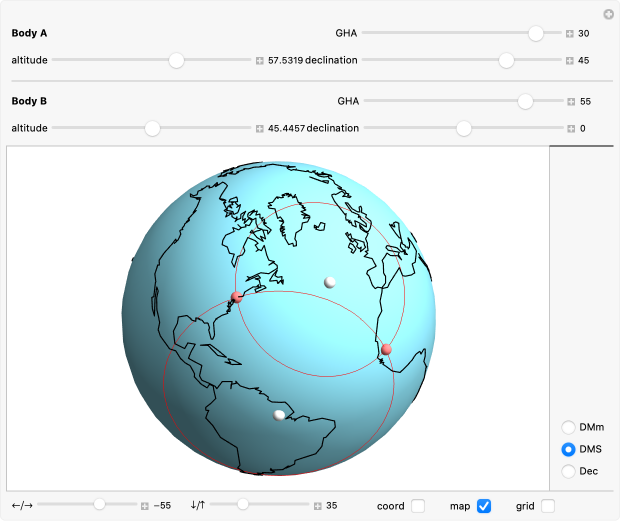Click the Body A declination slider handle
The width and height of the screenshot is (620, 522).
coord(506,60)
